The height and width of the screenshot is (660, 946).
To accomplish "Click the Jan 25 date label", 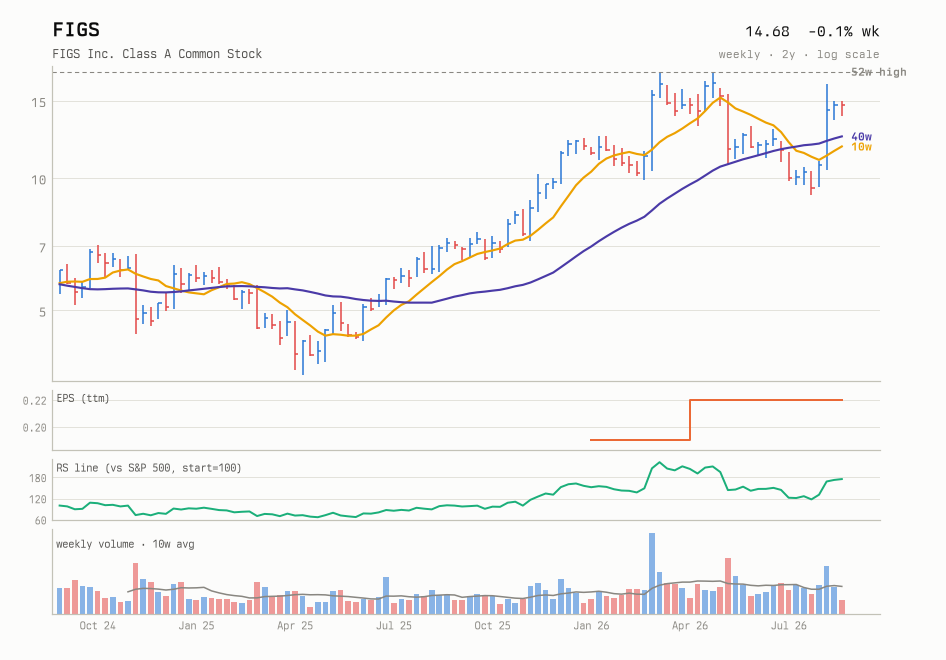I will point(196,626).
